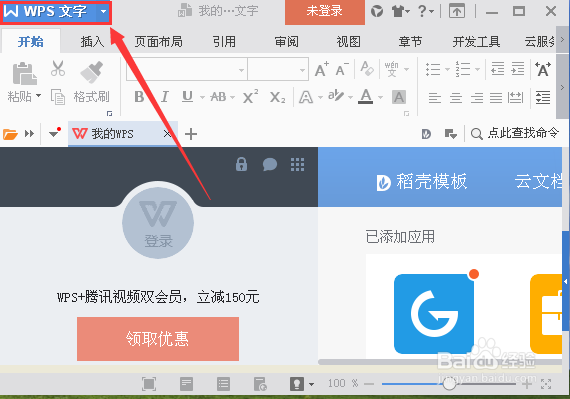Increase font size with A+ icon

click(x=322, y=69)
